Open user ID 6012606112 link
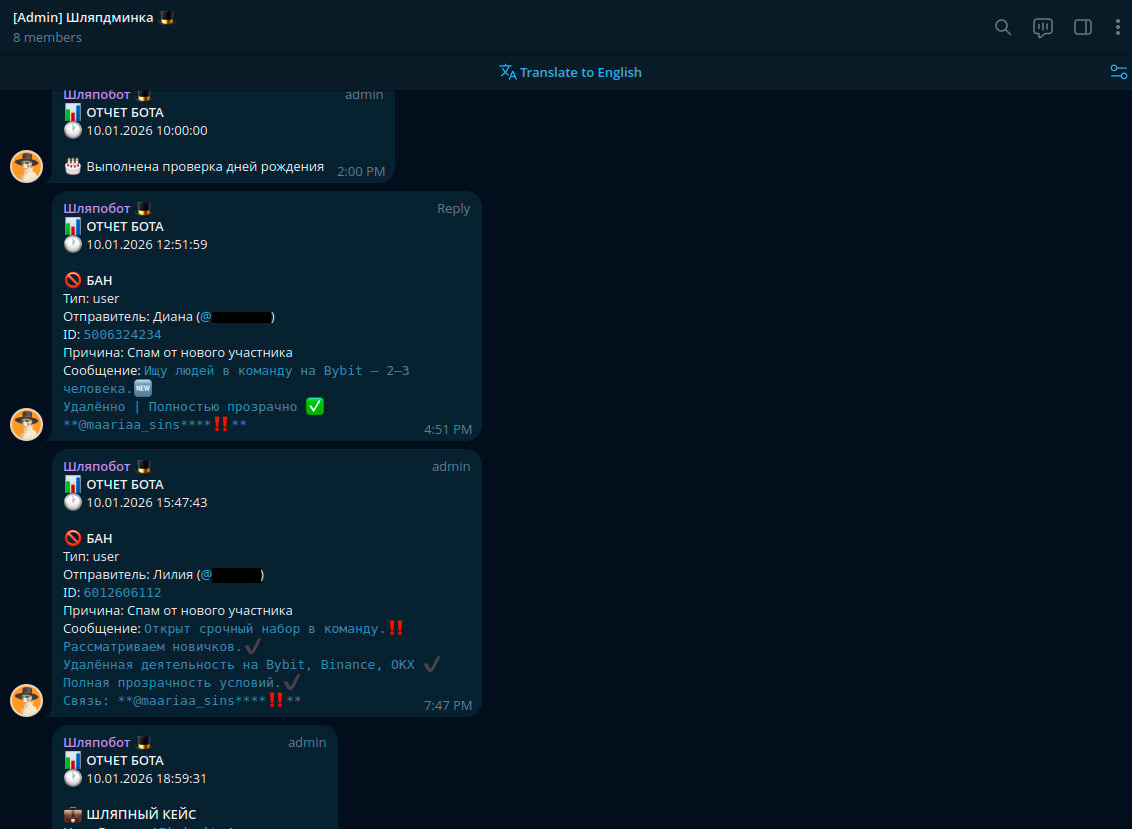The height and width of the screenshot is (829, 1132). tap(122, 593)
